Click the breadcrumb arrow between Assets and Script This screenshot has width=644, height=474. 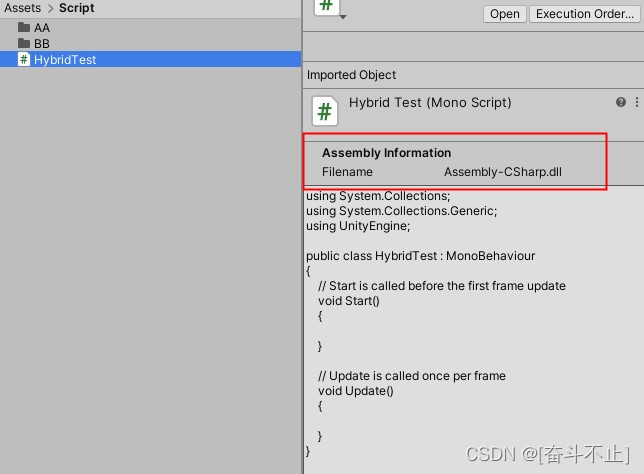coord(50,8)
